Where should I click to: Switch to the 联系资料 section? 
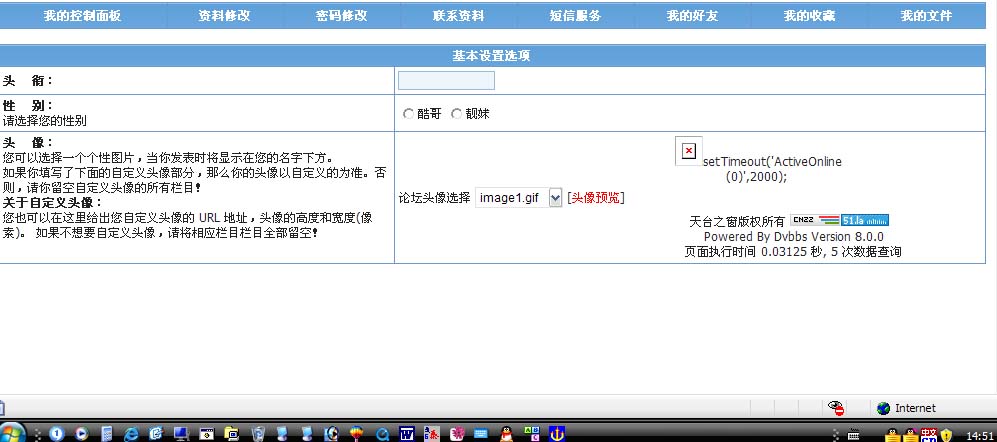pyautogui.click(x=458, y=16)
